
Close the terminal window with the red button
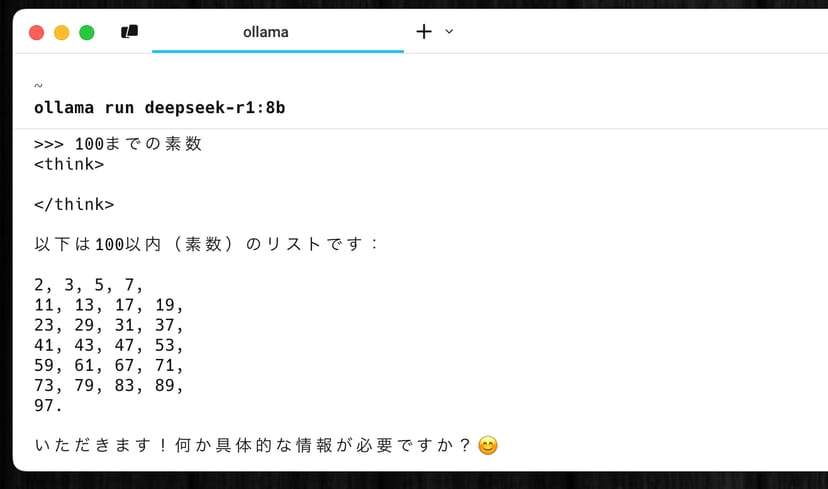coord(37,32)
